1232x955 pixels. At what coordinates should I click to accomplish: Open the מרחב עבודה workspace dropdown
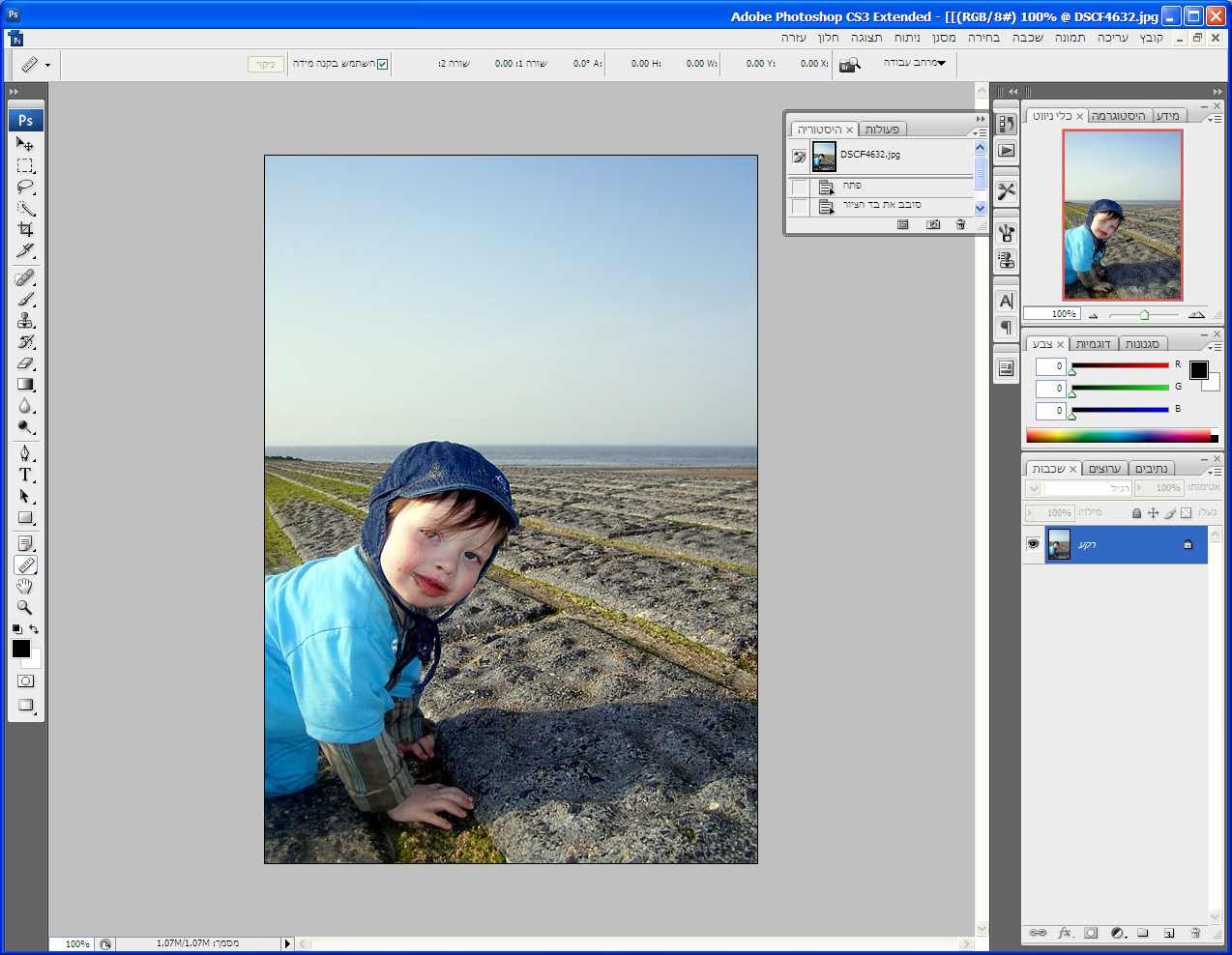(914, 63)
